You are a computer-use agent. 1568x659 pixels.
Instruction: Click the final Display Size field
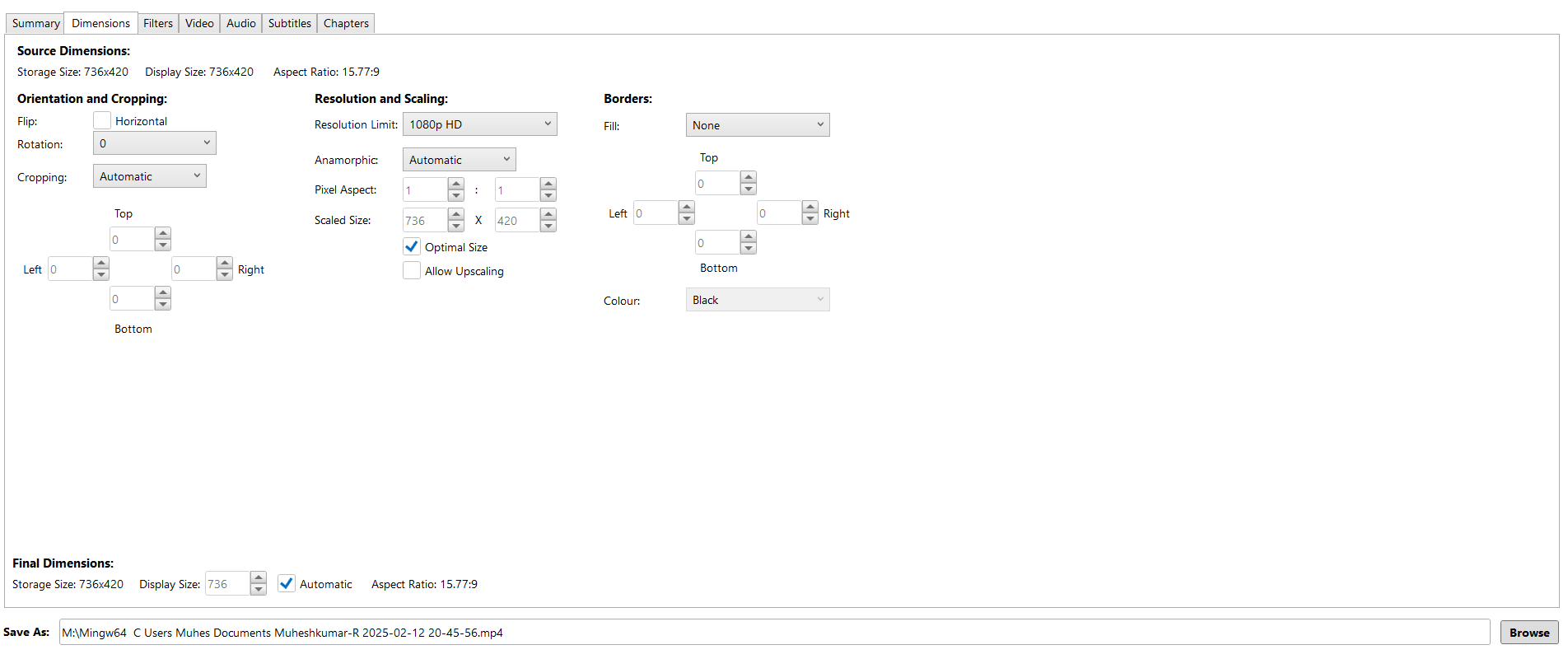[x=228, y=583]
